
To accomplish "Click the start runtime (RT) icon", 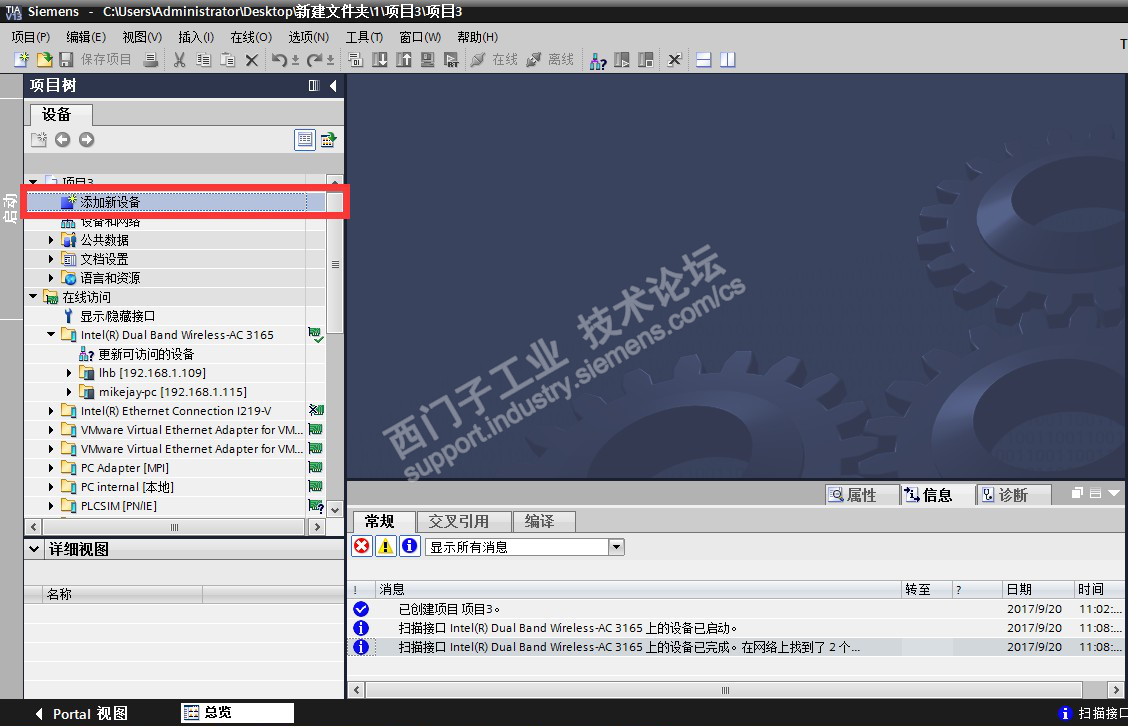I will pos(451,60).
